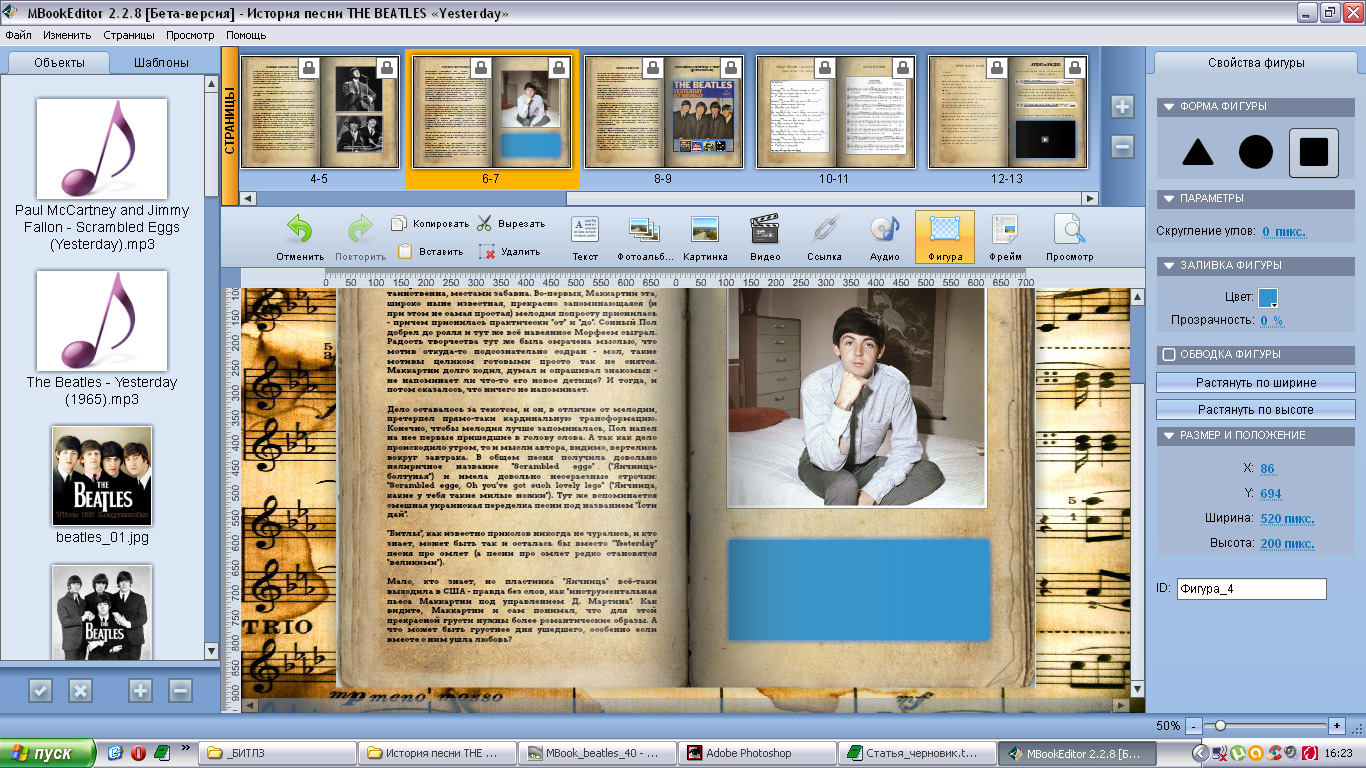Screen dimensions: 1366x768
Task: Edit the Скругление углов 0 пикс. value
Action: click(x=1283, y=232)
